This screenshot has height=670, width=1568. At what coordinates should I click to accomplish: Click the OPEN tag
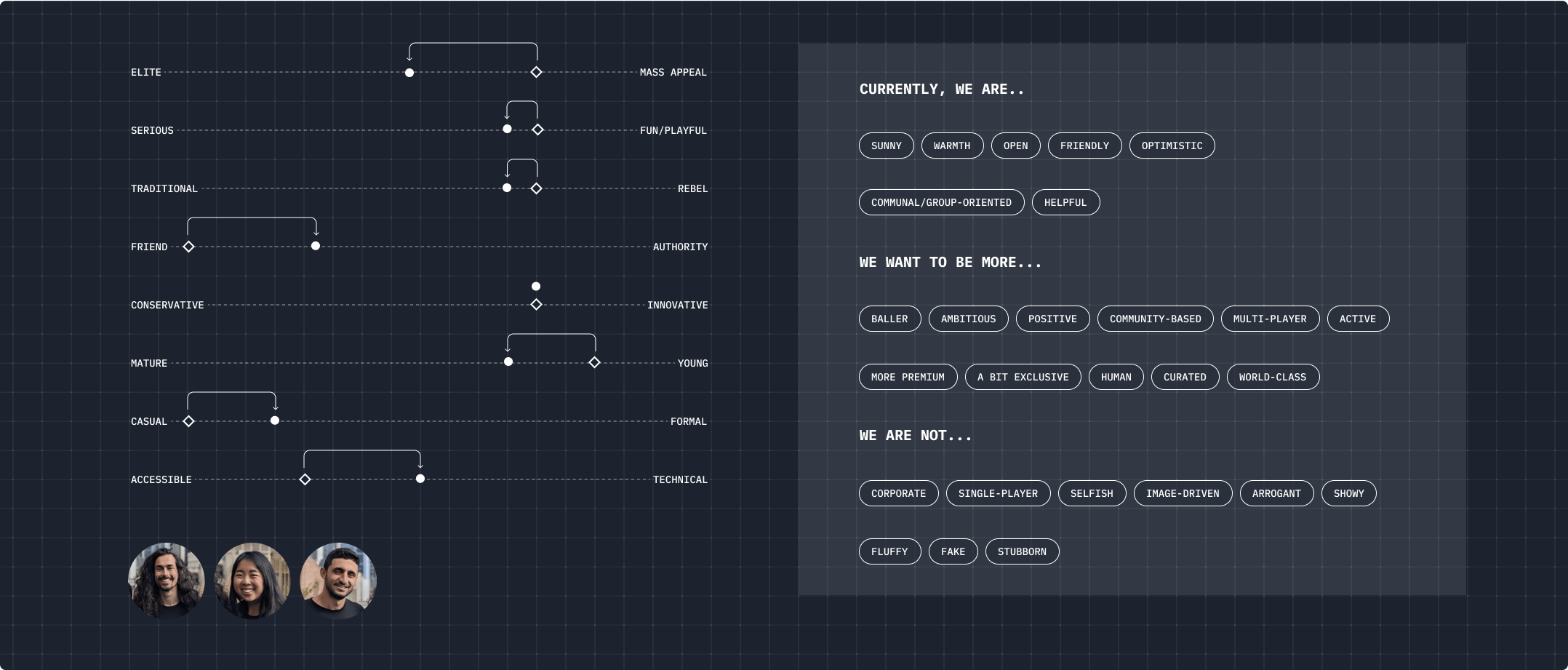pos(1016,145)
